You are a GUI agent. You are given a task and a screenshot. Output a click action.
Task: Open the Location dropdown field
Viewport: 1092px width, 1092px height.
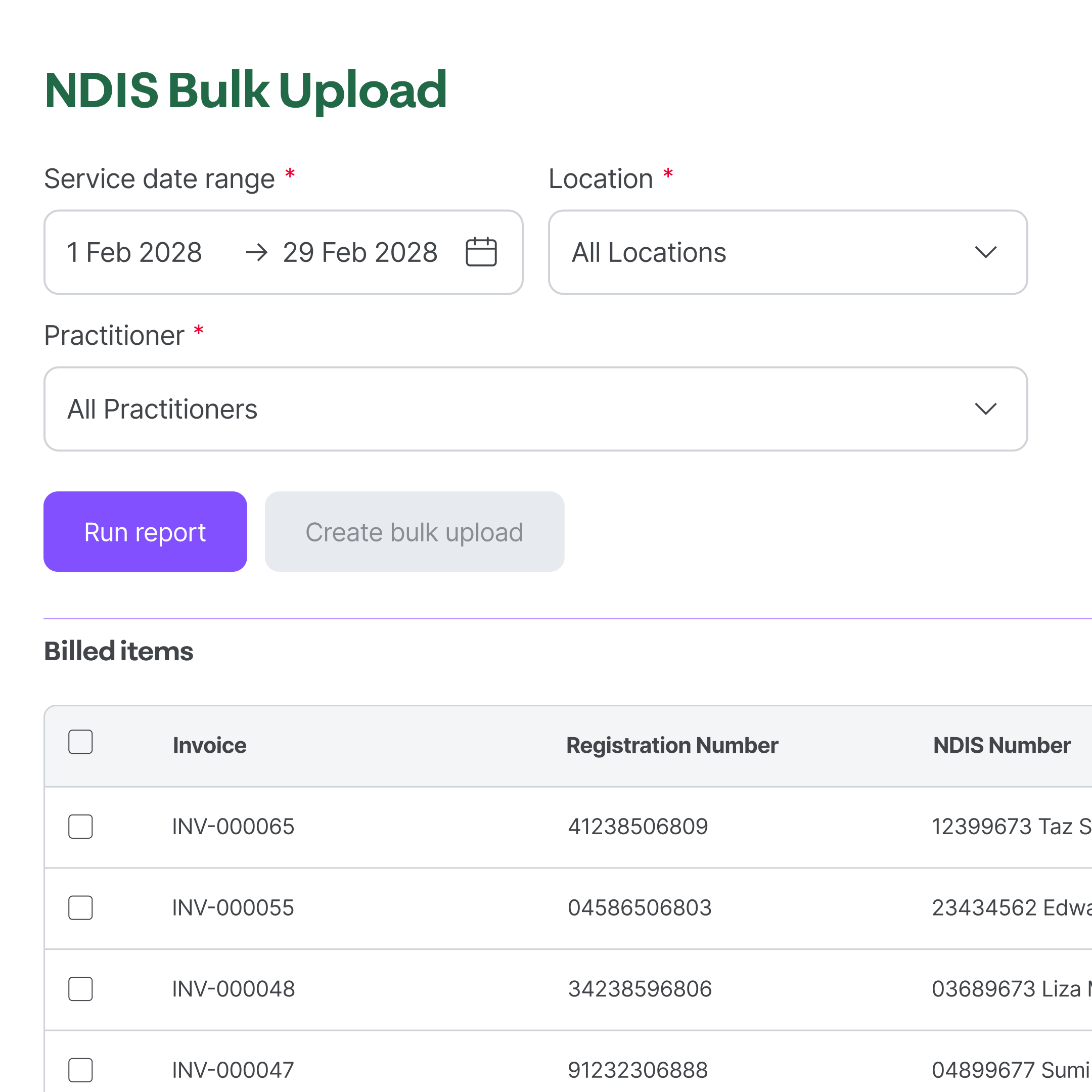pyautogui.click(x=787, y=252)
